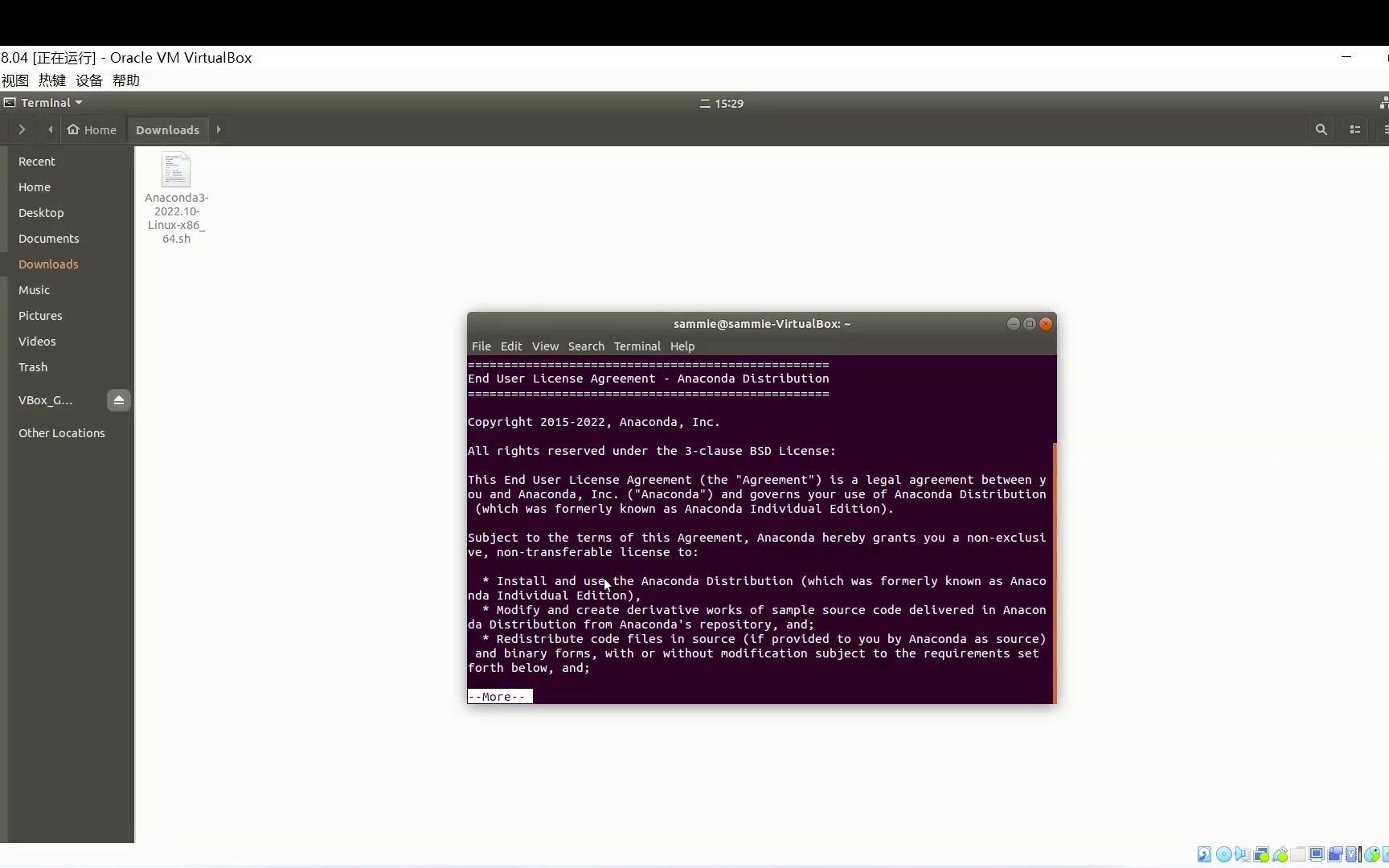Click the terminal vertical scrollbar
The width and height of the screenshot is (1389, 868).
(1054, 572)
